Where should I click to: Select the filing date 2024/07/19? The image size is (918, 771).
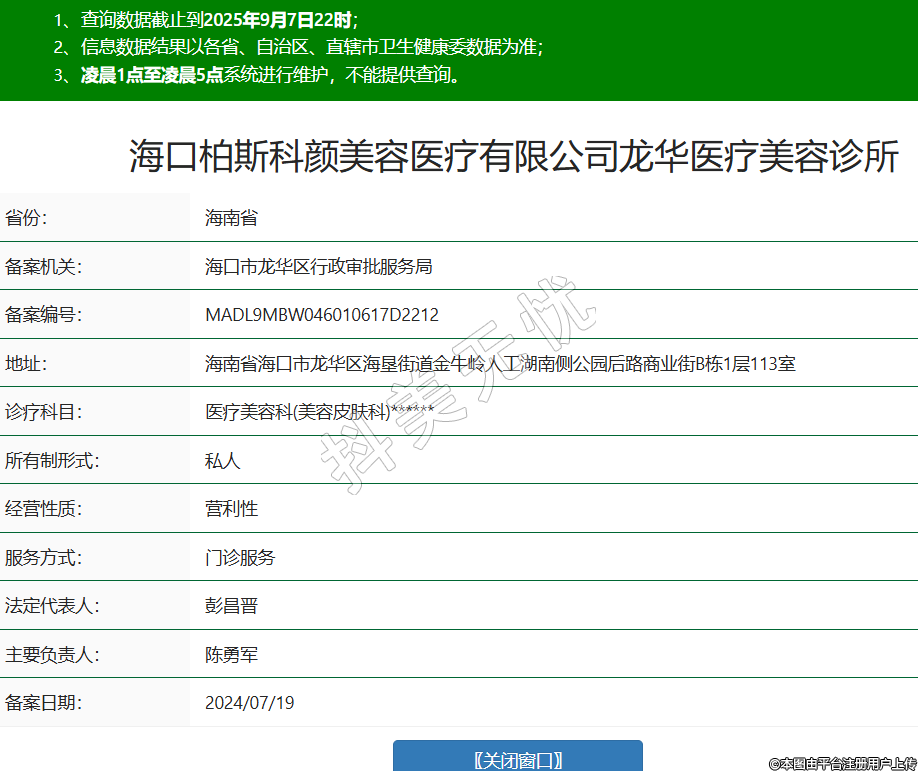(249, 703)
